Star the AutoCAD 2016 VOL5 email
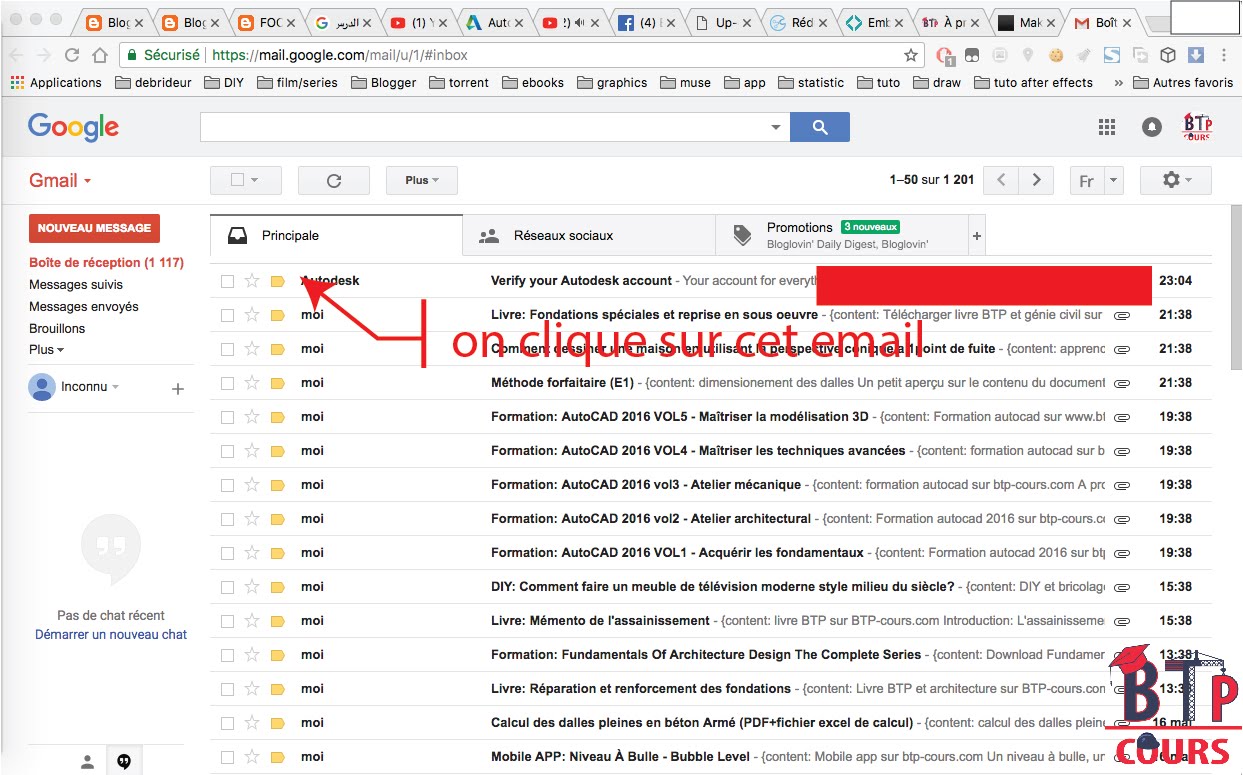Image resolution: width=1243 pixels, height=775 pixels. click(252, 417)
